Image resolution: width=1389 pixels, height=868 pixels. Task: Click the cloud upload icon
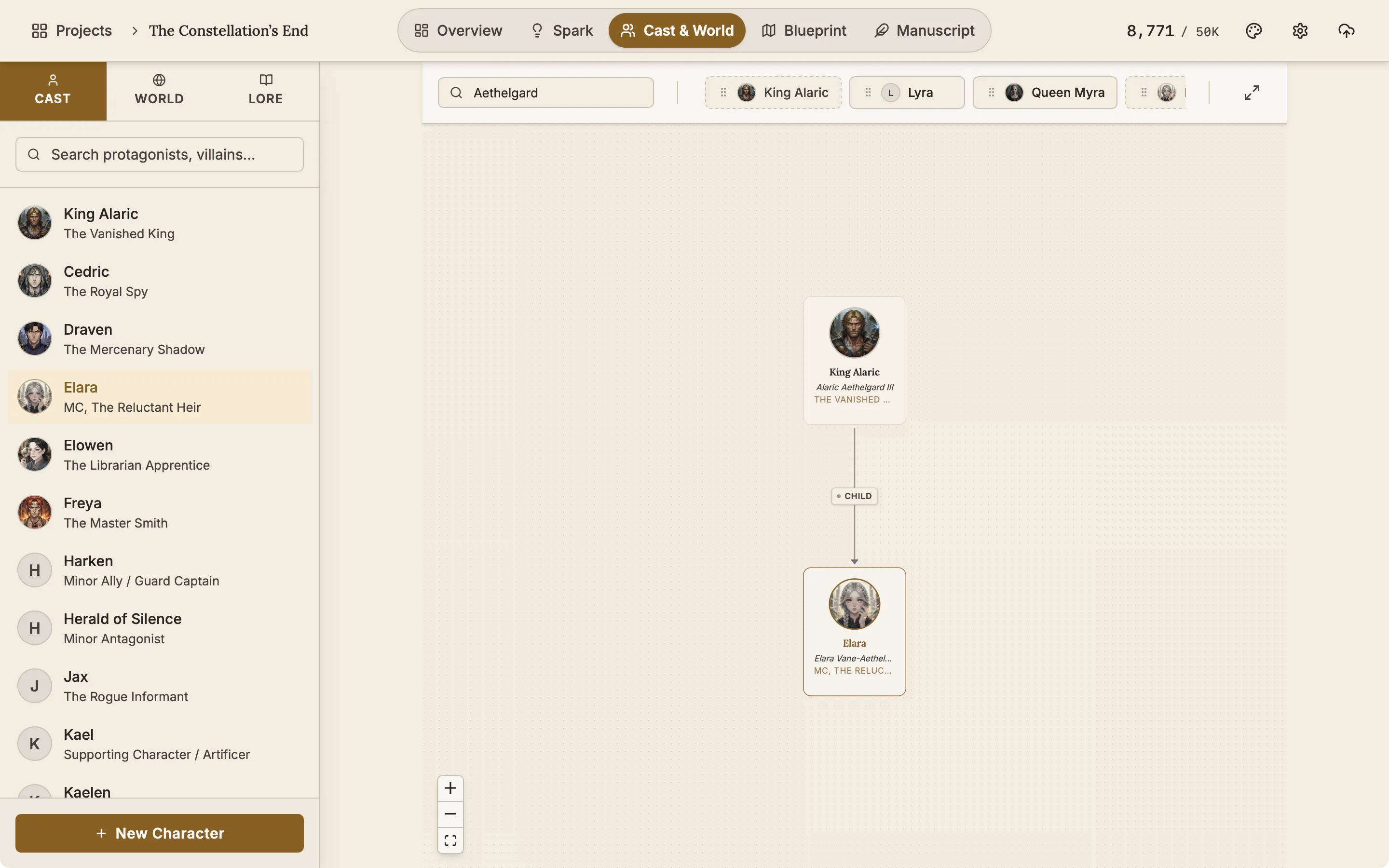pos(1347,30)
